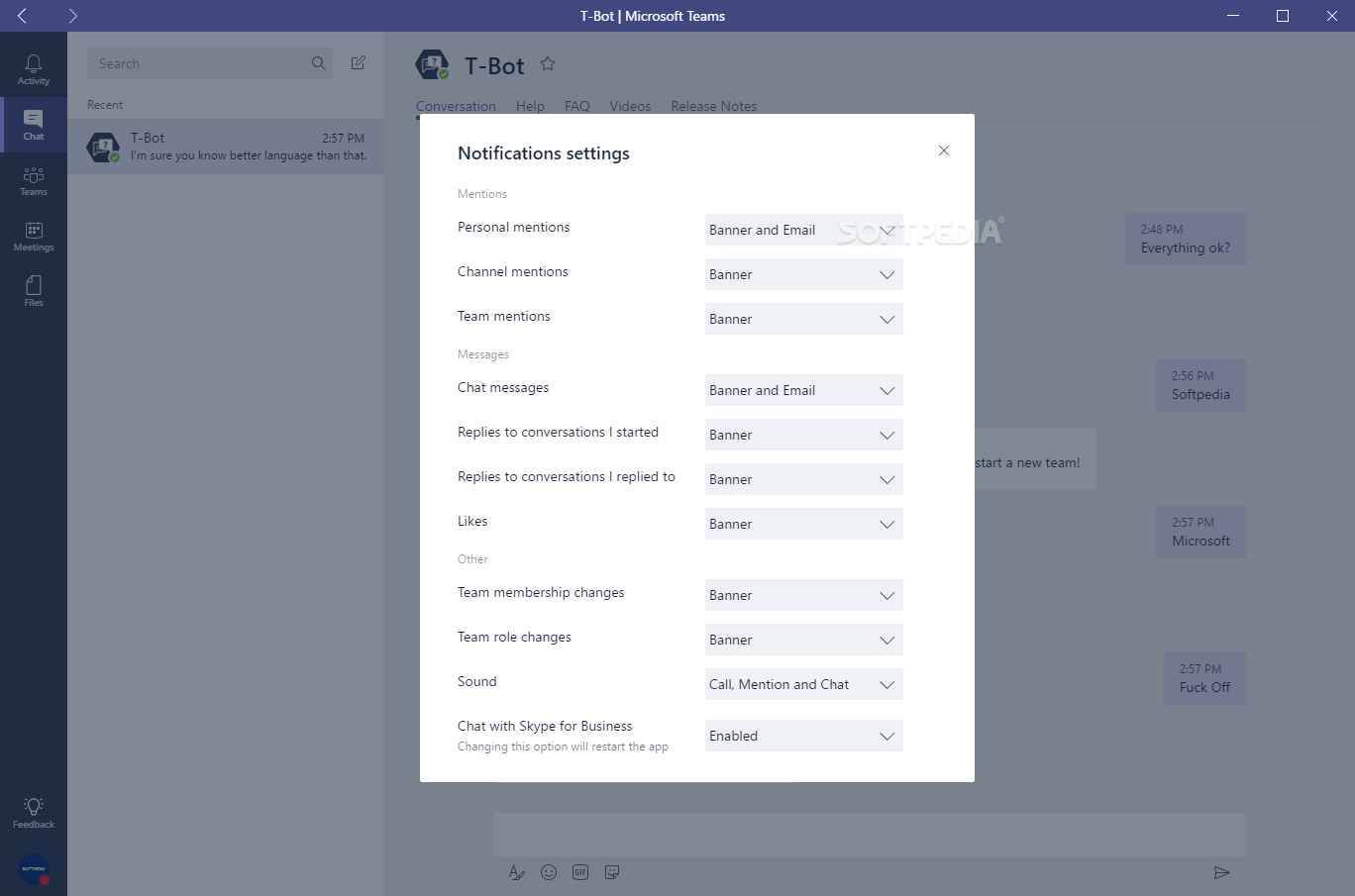
Task: Close the Notifications settings dialog
Action: click(x=944, y=150)
